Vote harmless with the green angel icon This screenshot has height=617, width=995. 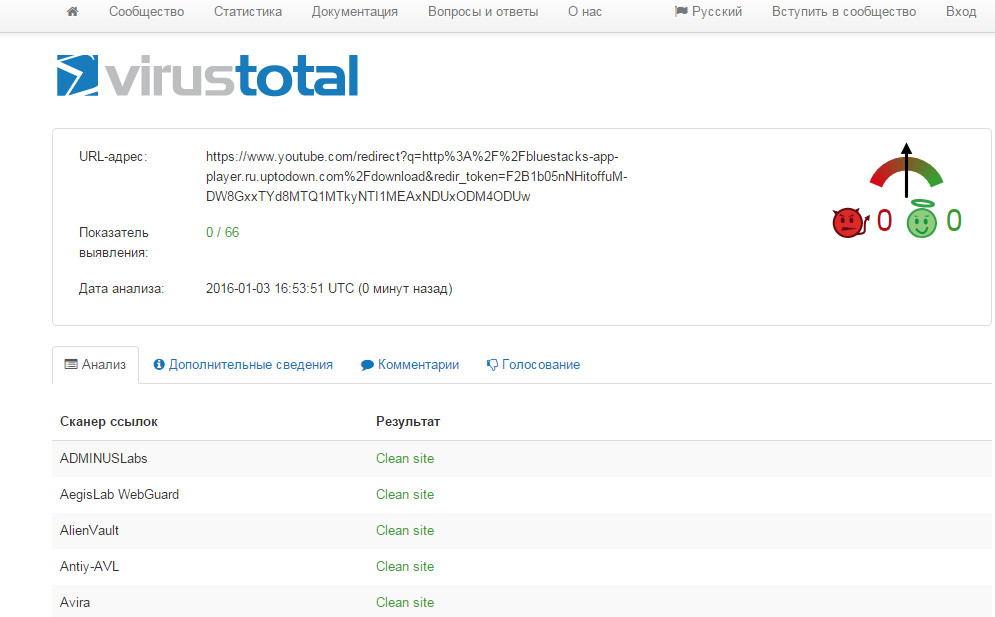921,220
